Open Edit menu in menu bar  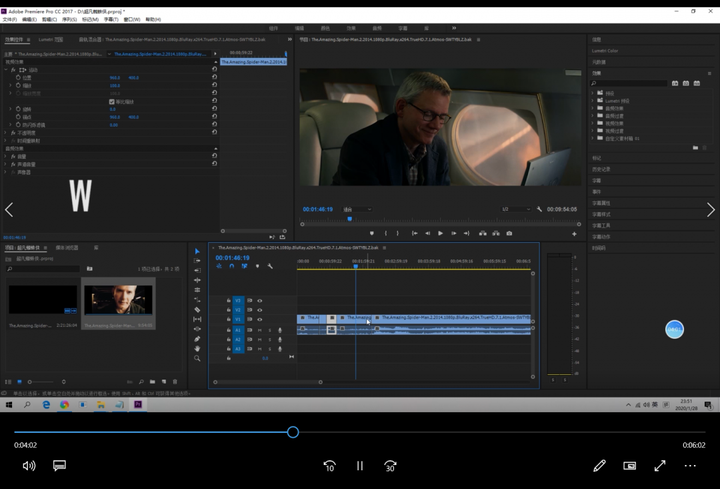click(29, 20)
